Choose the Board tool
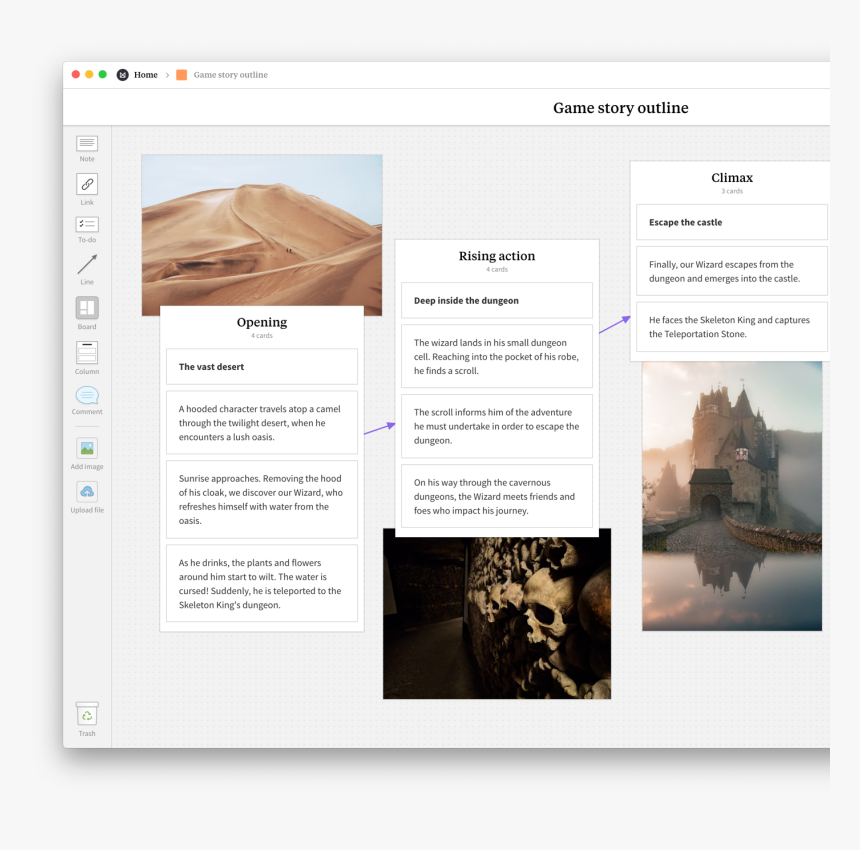 click(x=87, y=308)
